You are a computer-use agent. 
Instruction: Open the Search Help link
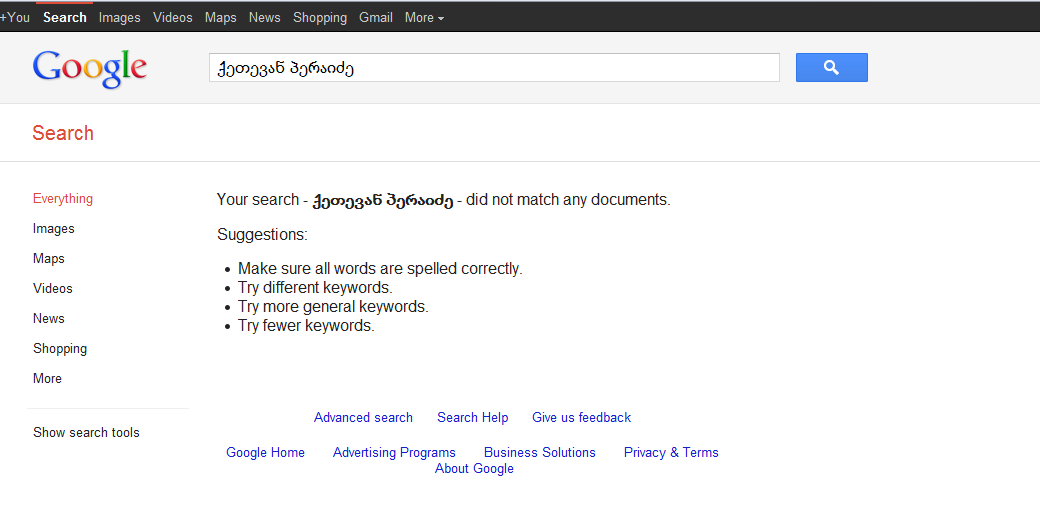coord(472,417)
